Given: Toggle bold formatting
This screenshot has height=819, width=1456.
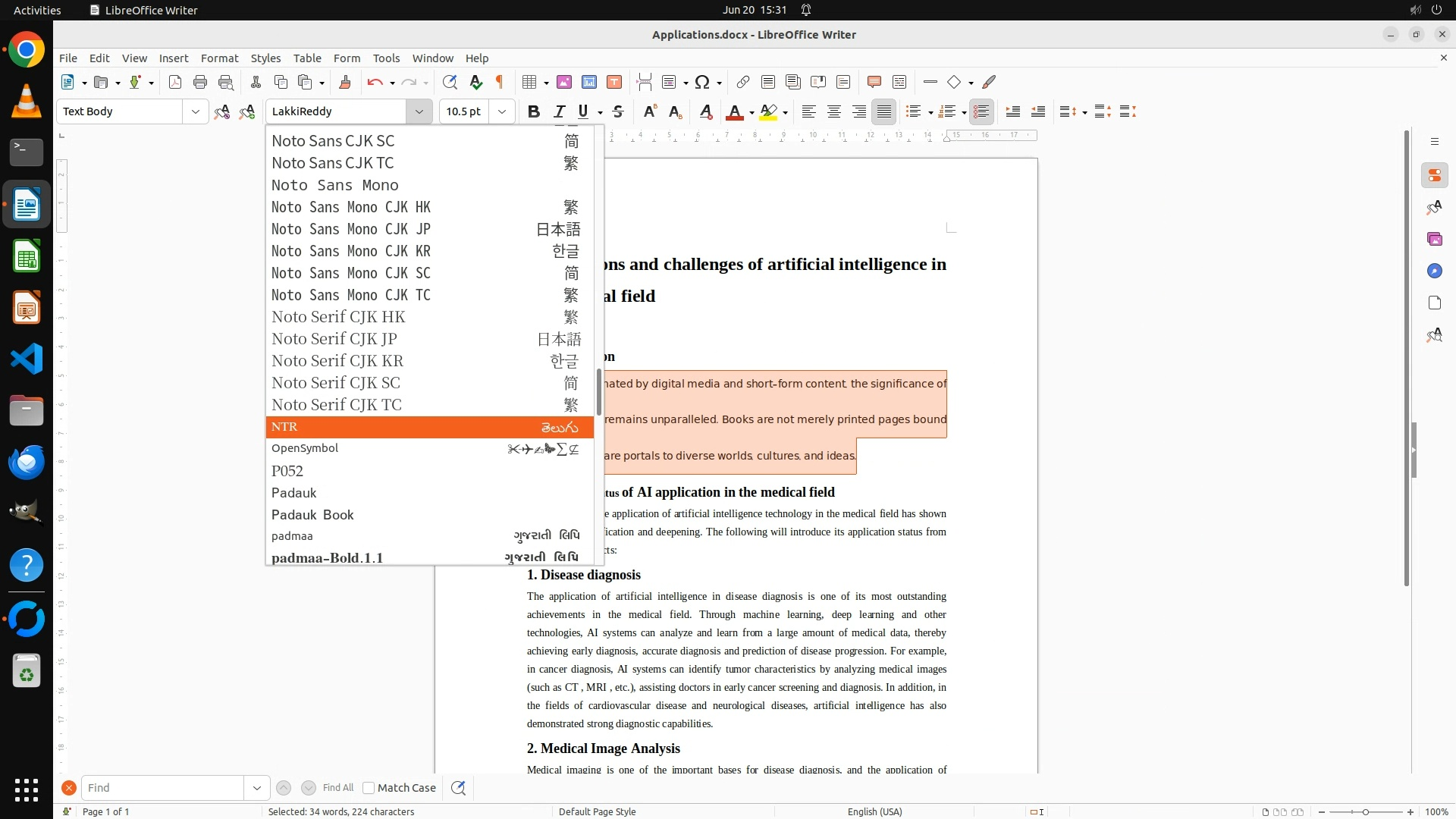Looking at the screenshot, I should coord(534,111).
